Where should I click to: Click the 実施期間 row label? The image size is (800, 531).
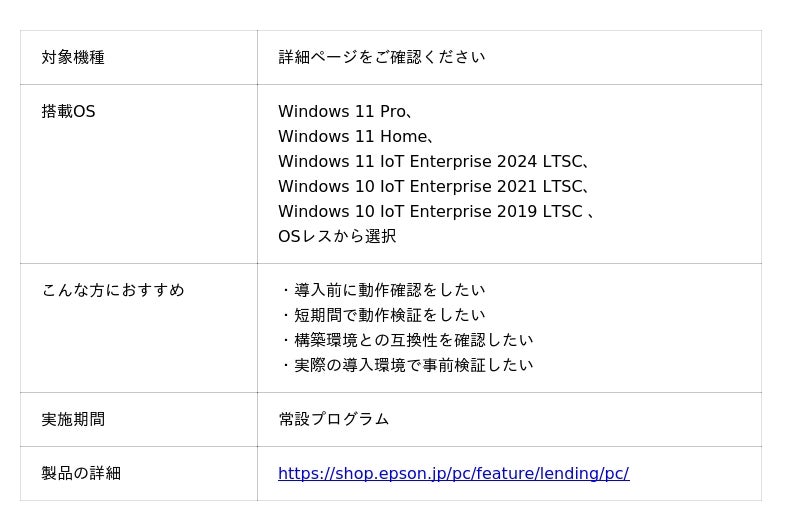pyautogui.click(x=73, y=420)
